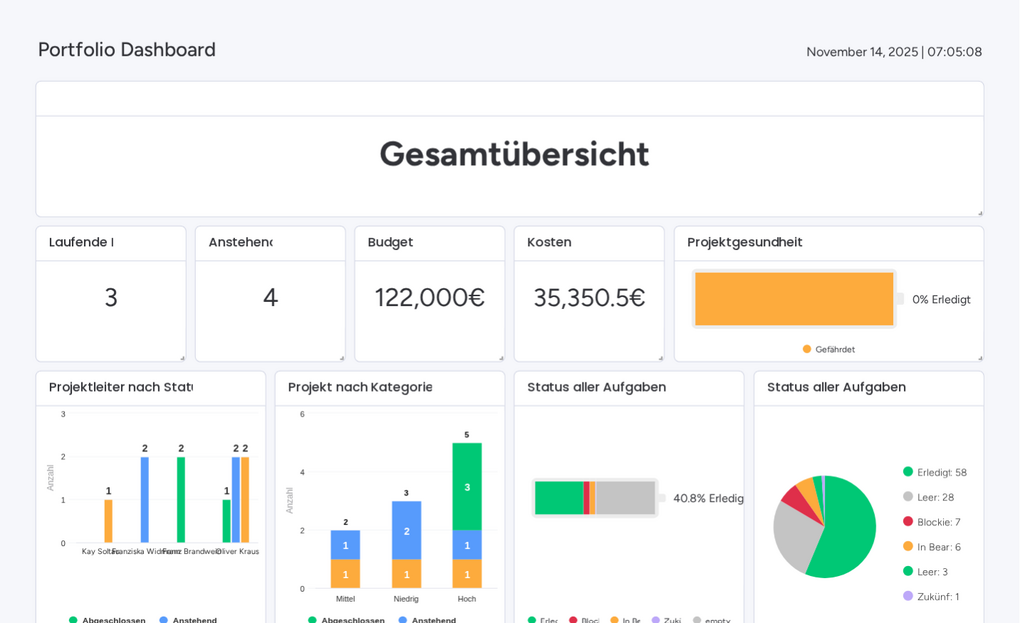Viewport: 1020px width, 623px height.
Task: Click the Gesamtübersicht heading
Action: [x=513, y=154]
